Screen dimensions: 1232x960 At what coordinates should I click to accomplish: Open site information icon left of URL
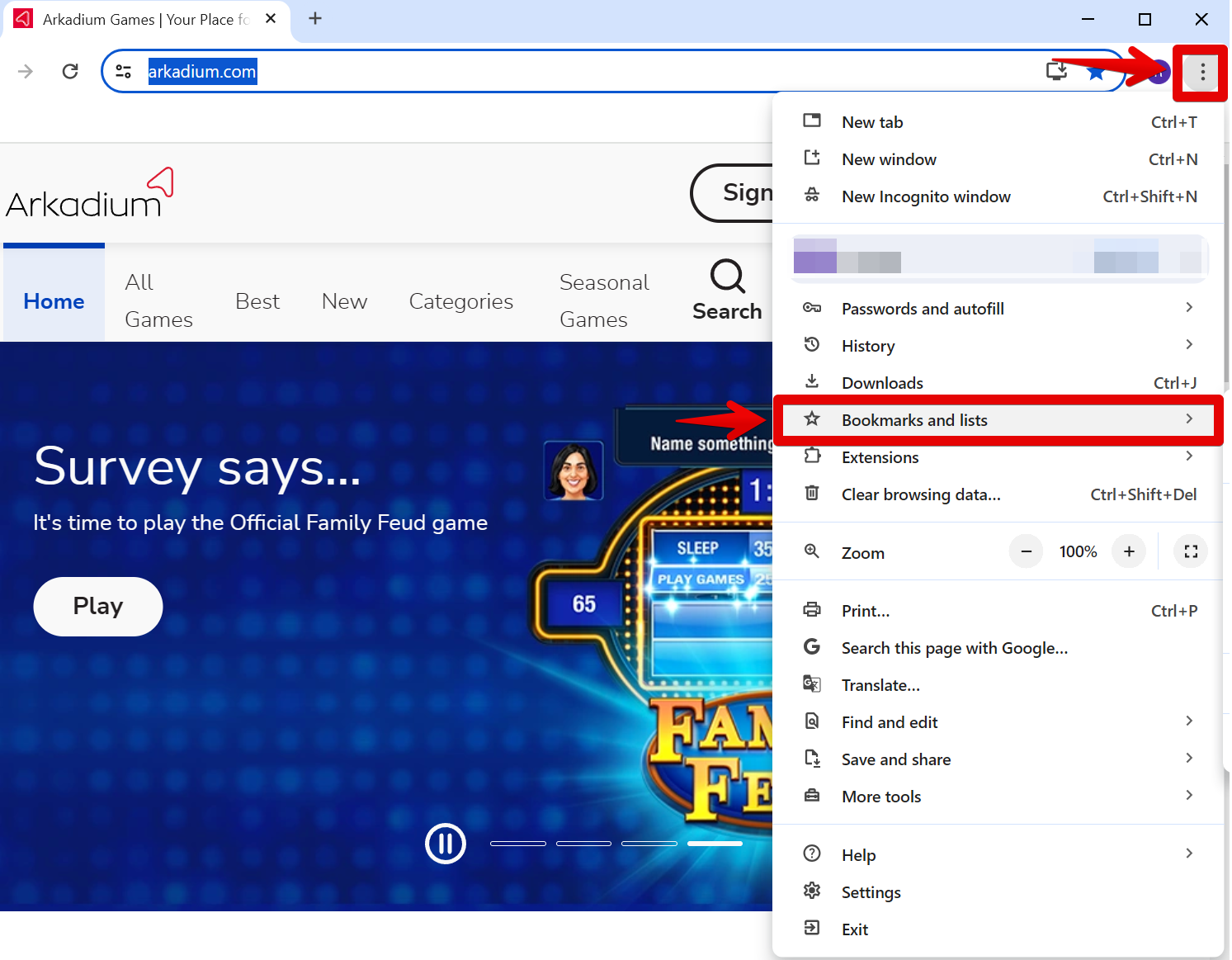(124, 71)
